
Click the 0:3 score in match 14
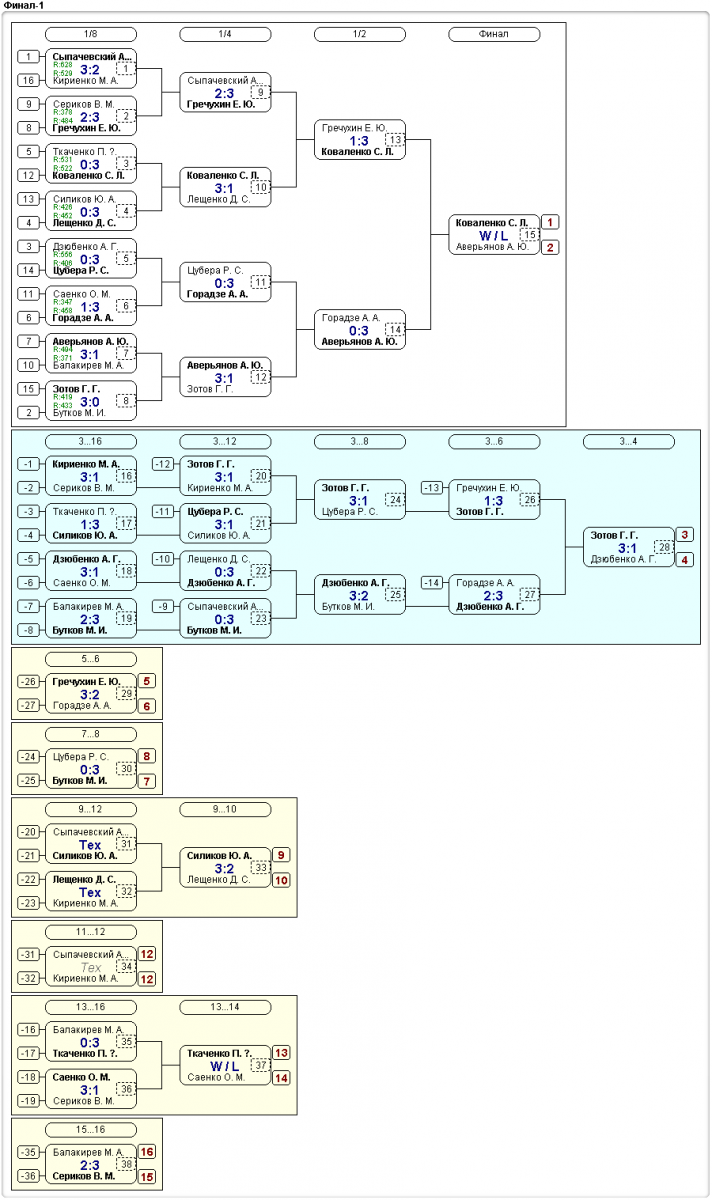pos(358,330)
